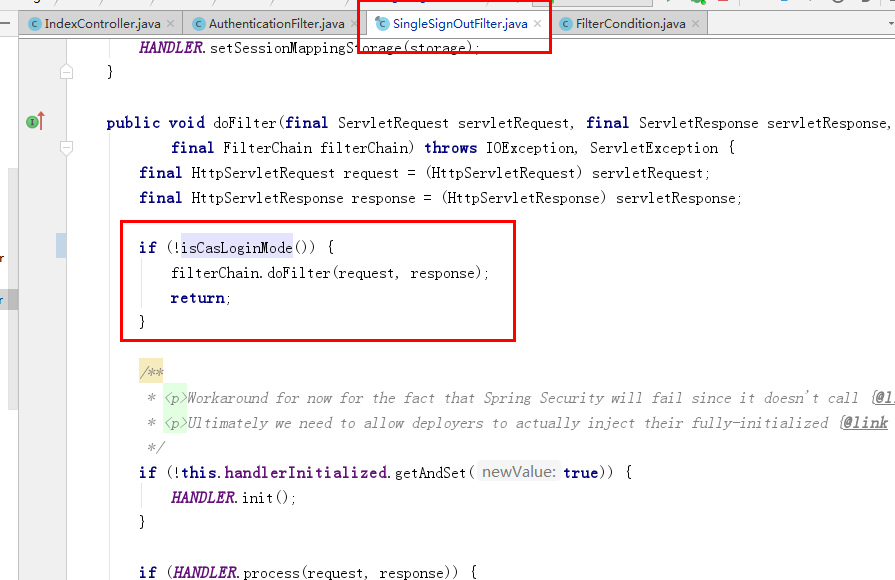The image size is (895, 580).
Task: Click setSessionMappingStorage in the HANDLER call
Action: (308, 48)
